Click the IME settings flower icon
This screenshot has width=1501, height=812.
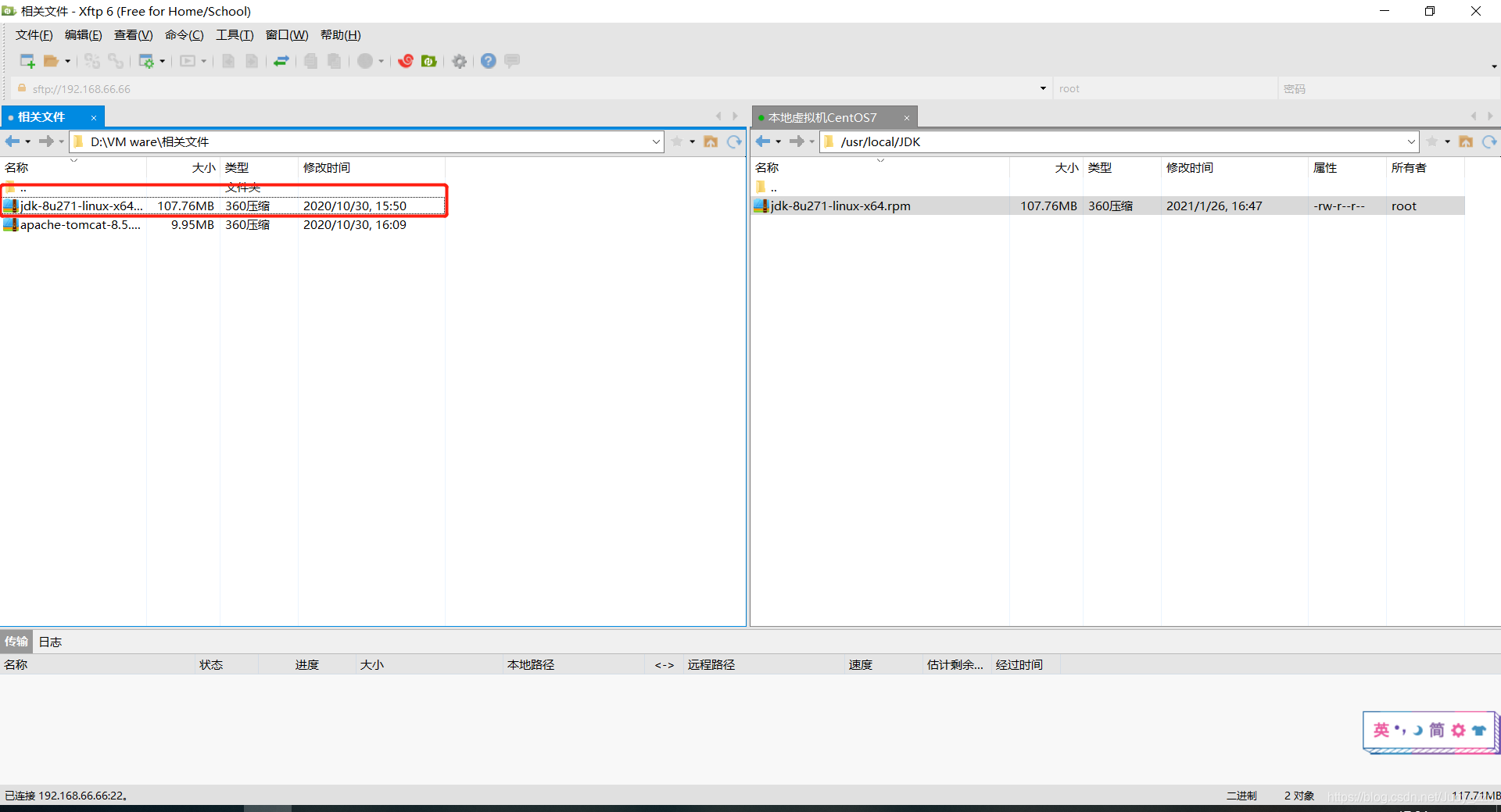[1458, 730]
